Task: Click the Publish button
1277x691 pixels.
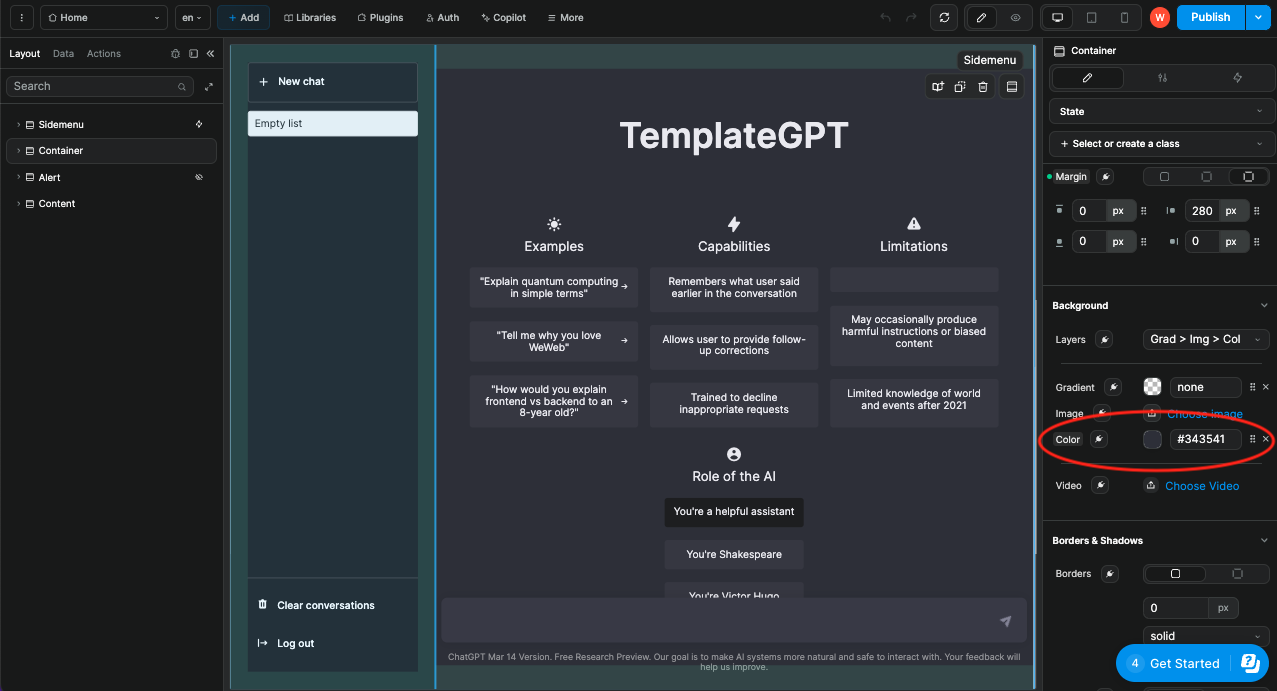Action: click(x=1209, y=17)
